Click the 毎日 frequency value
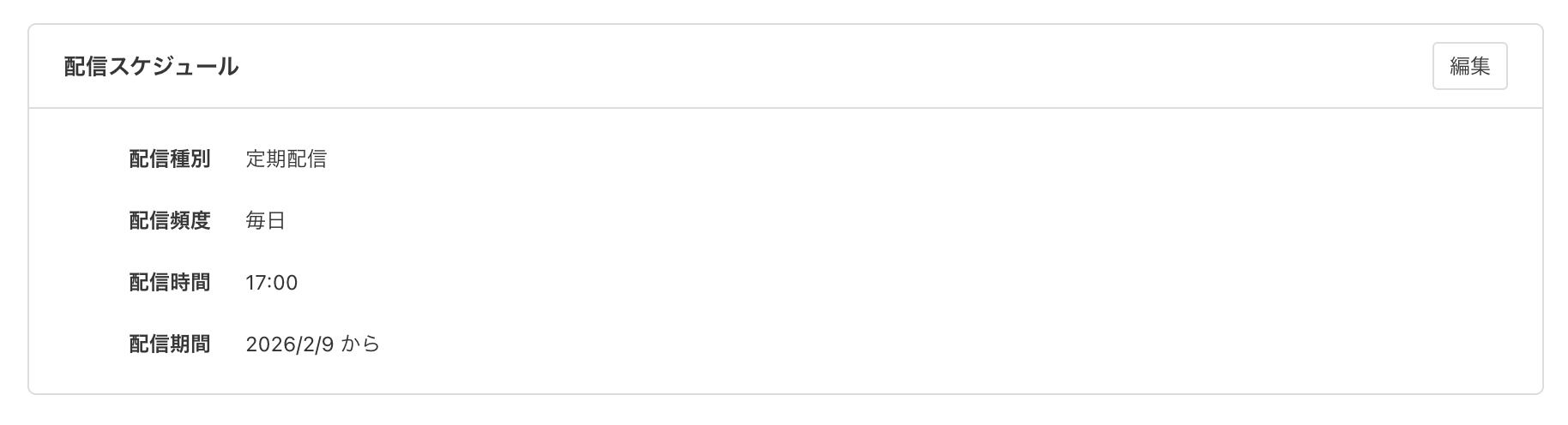The width and height of the screenshot is (1568, 425). pos(265,221)
